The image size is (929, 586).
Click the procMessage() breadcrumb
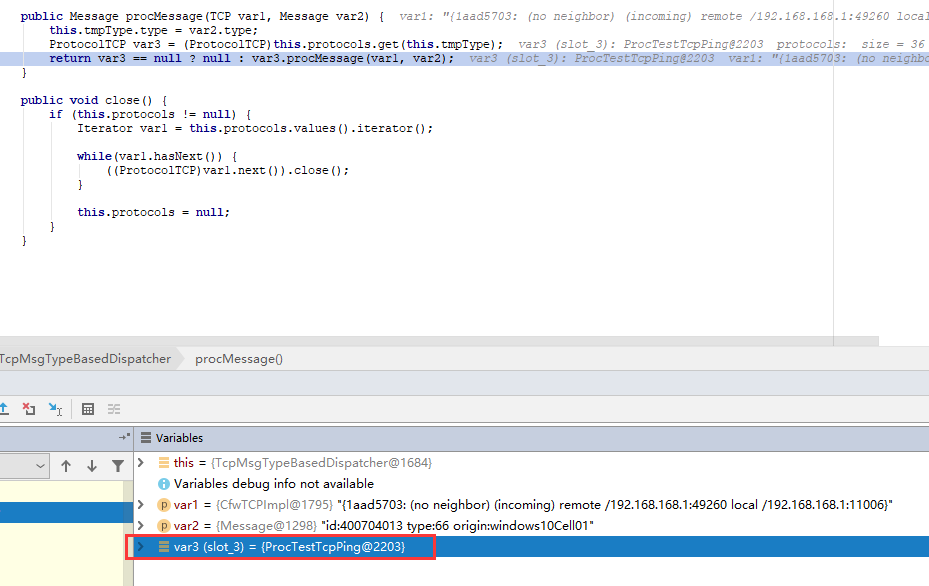click(x=237, y=358)
